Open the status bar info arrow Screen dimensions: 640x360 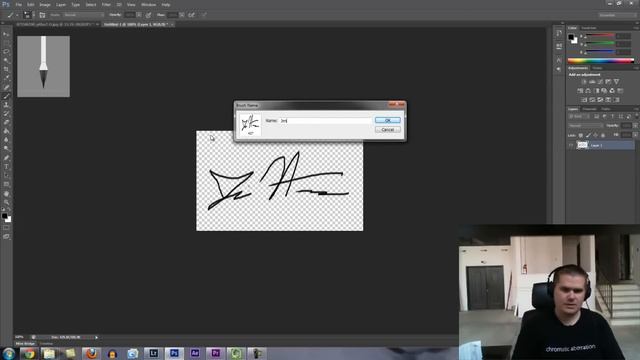pos(96,337)
